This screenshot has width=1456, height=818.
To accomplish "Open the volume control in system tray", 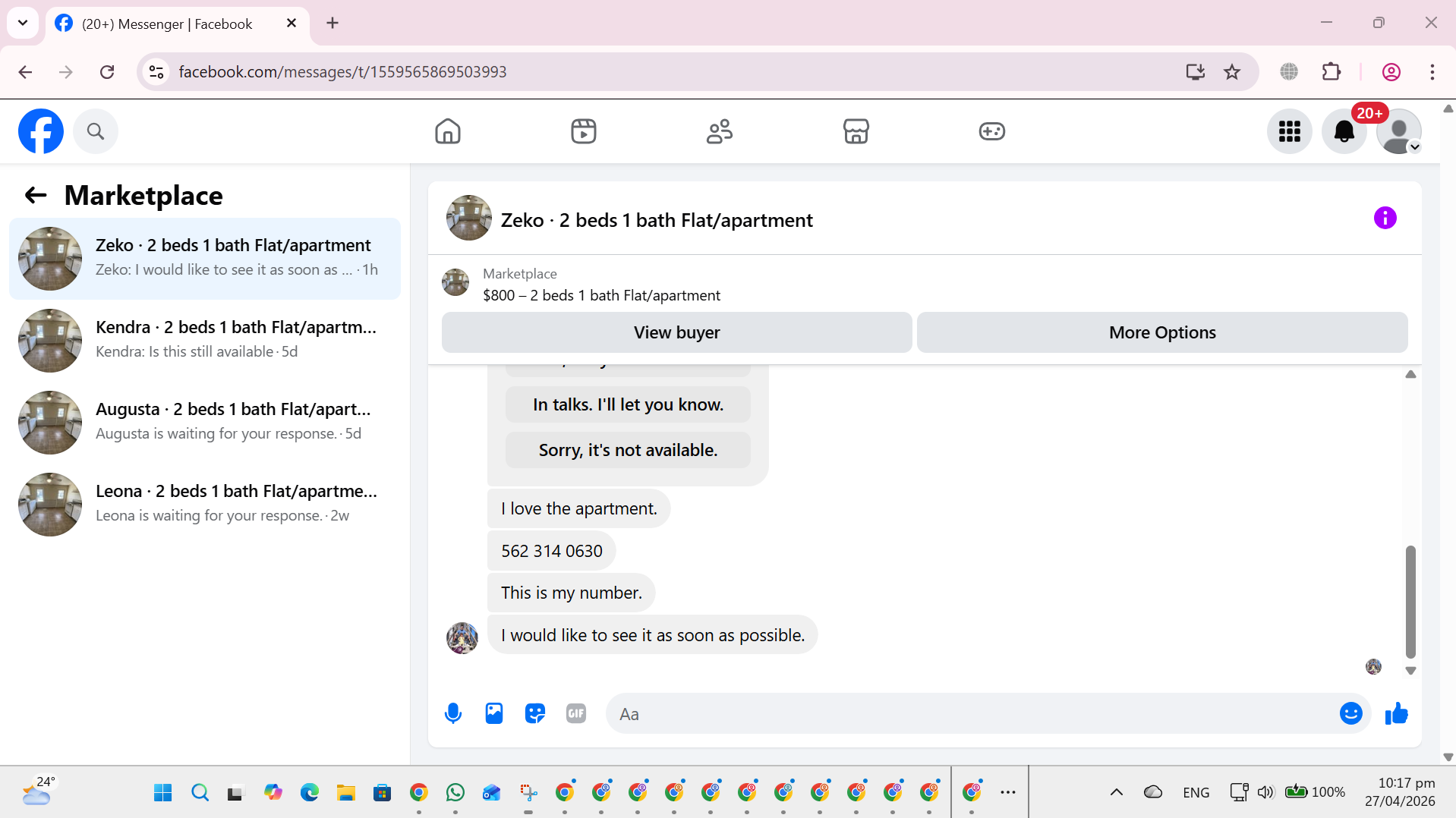I will point(1265,792).
